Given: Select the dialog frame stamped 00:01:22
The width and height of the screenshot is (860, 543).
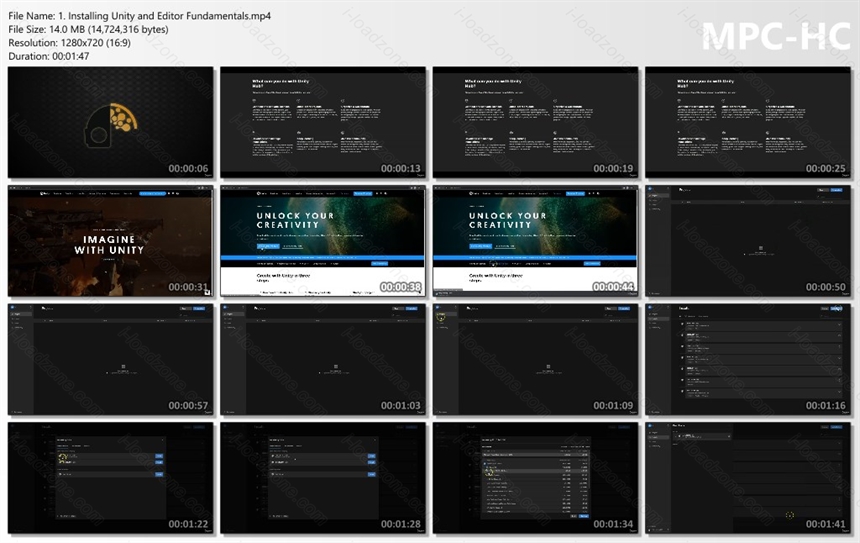Looking at the screenshot, I should click(x=111, y=478).
